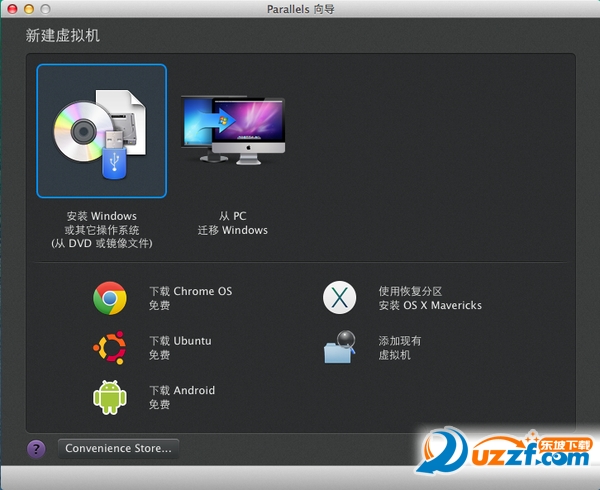This screenshot has width=600, height=490.
Task: Close the Parallels wizard with red button
Action: coord(14,10)
